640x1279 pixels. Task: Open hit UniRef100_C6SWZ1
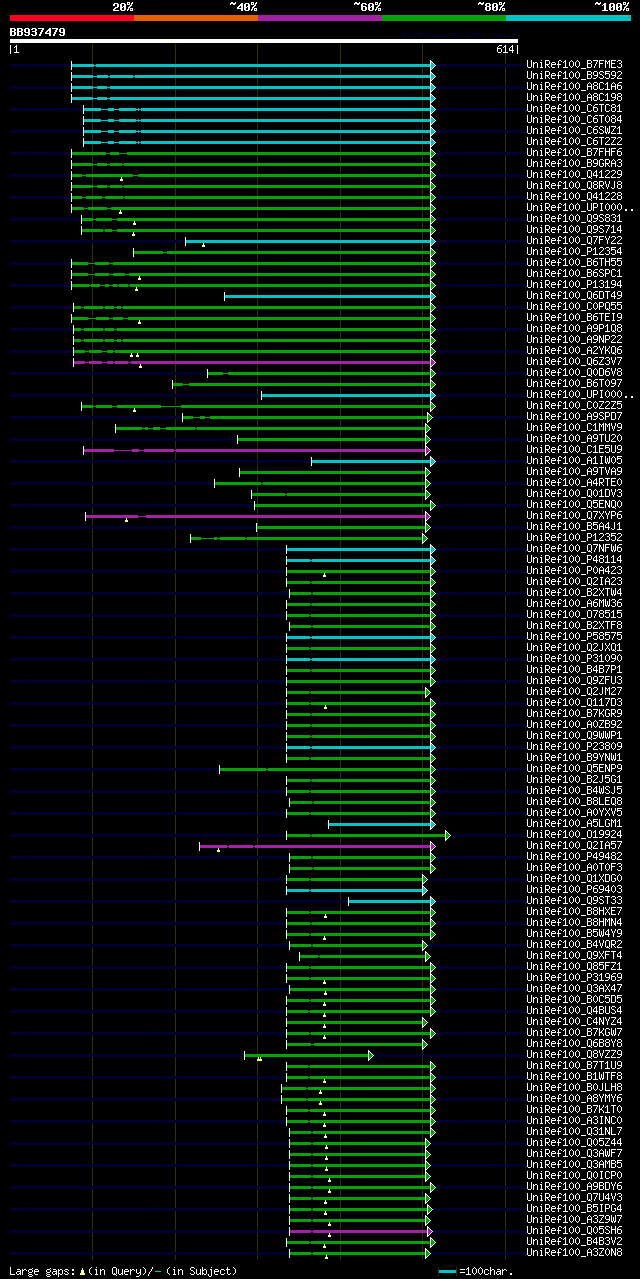[x=574, y=131]
